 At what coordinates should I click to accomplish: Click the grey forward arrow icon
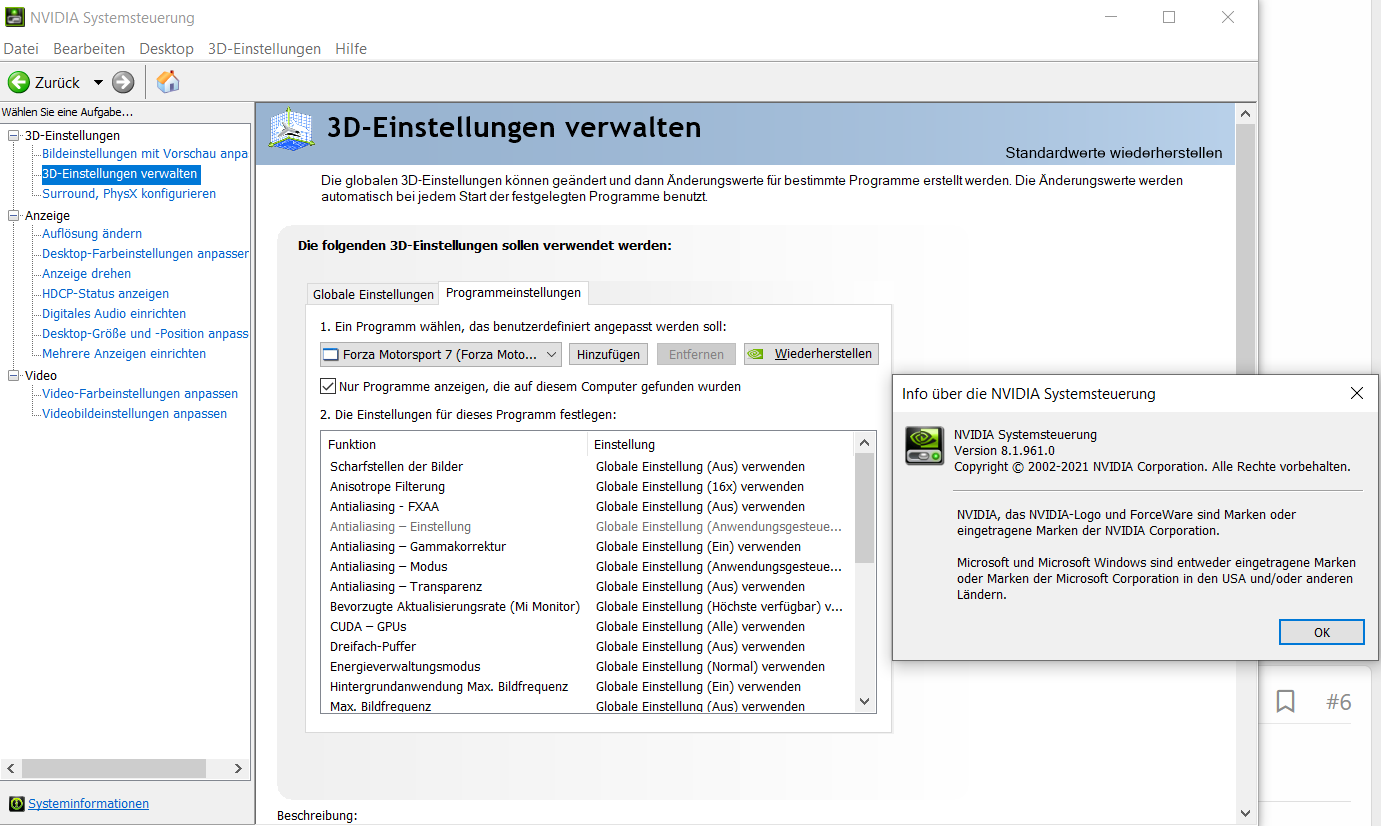point(123,82)
